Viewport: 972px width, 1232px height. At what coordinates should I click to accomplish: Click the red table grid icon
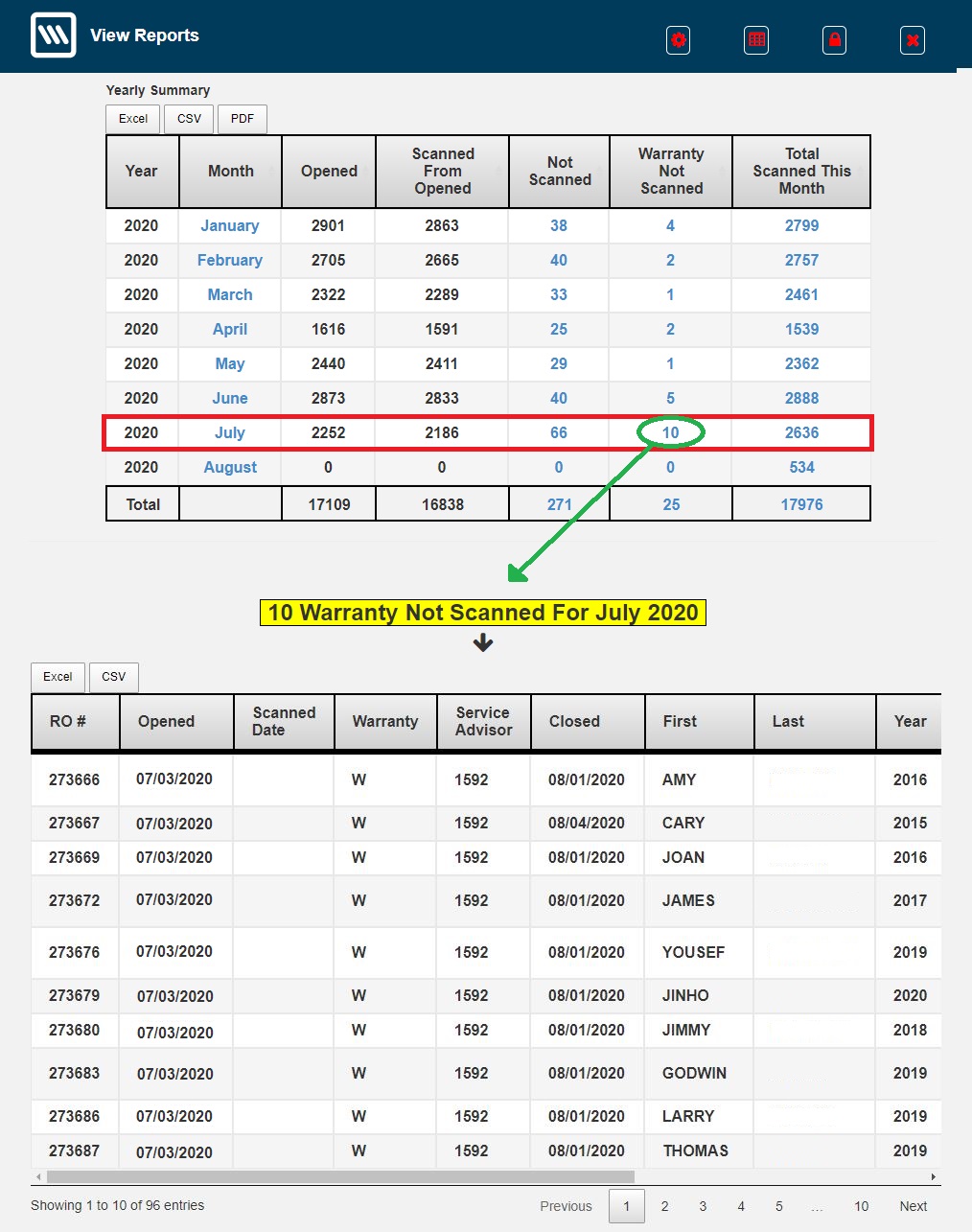tap(756, 40)
